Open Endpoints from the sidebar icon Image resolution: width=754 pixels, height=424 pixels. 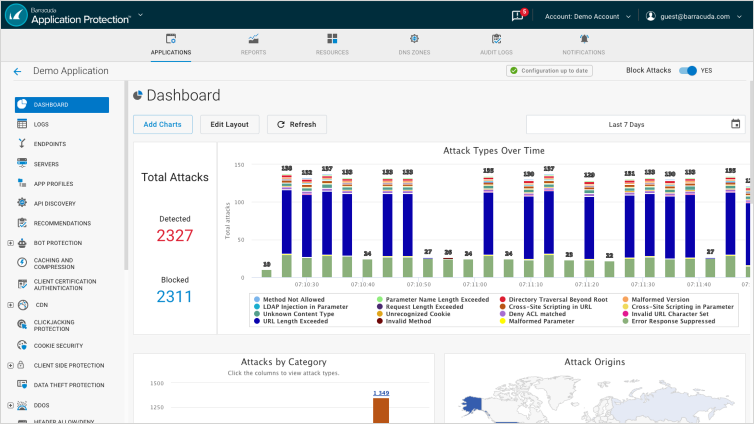click(22, 144)
